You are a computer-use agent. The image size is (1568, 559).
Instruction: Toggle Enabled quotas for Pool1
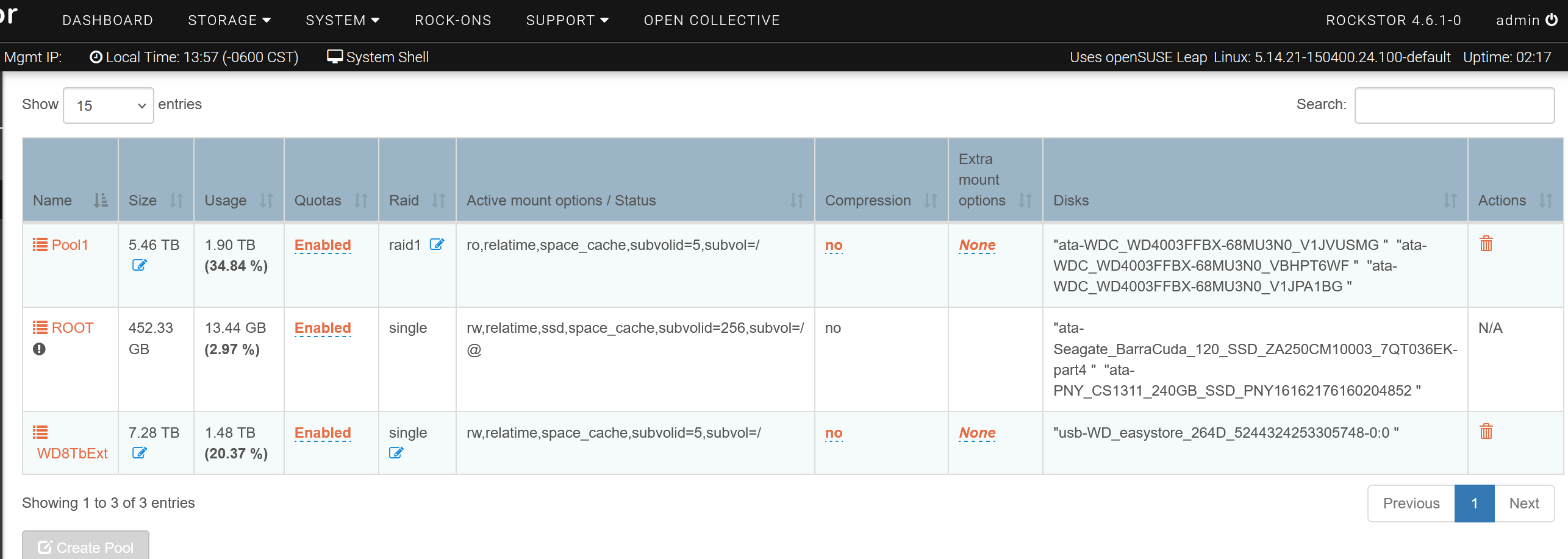[x=322, y=245]
